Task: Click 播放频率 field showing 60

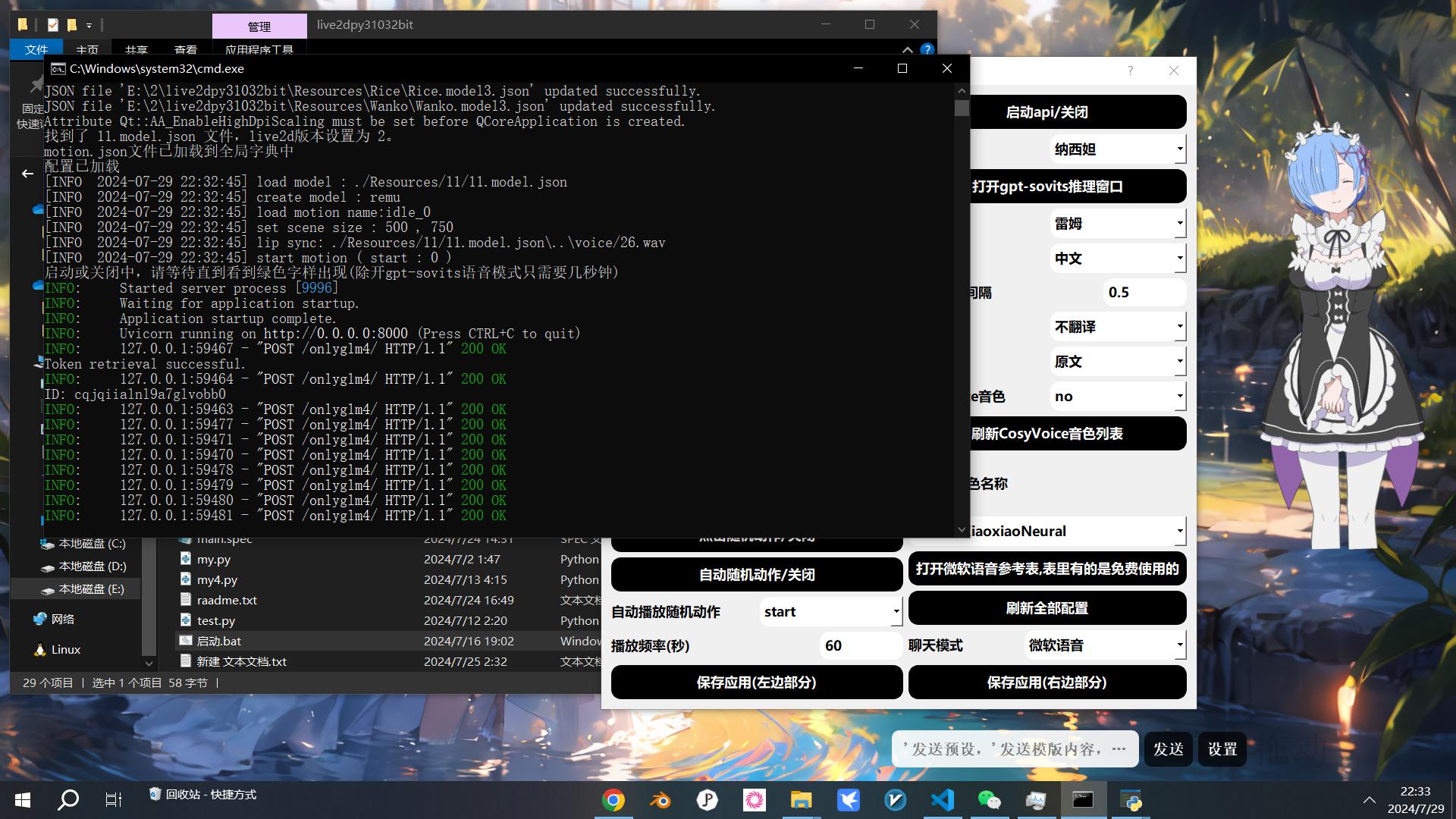Action: [861, 645]
